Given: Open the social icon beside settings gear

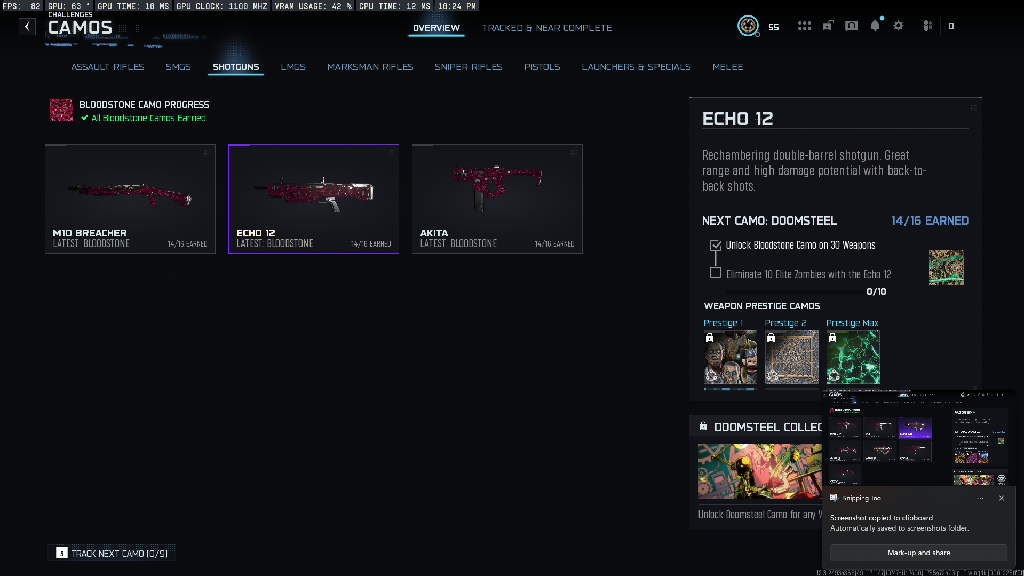Looking at the screenshot, I should pos(927,26).
